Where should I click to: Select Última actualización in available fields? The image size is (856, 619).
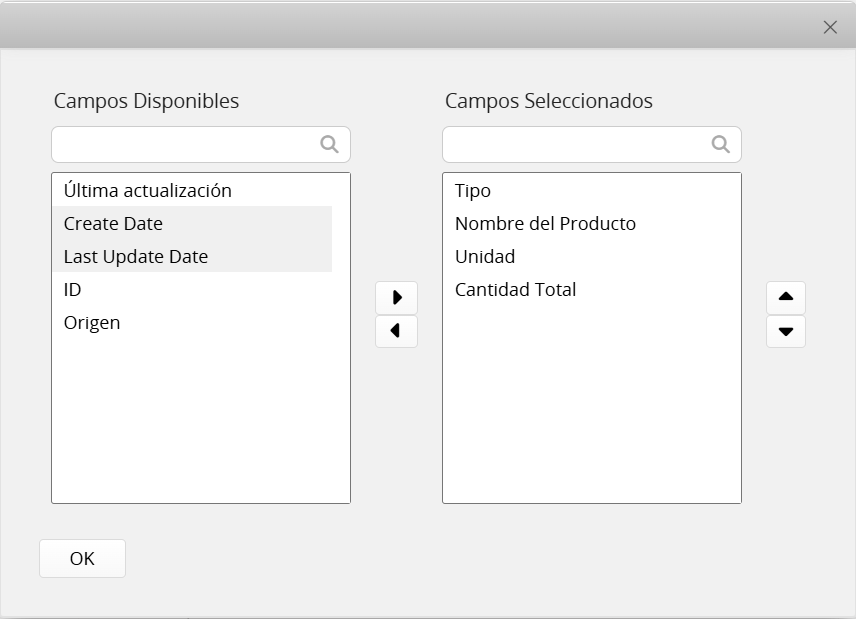(x=192, y=191)
